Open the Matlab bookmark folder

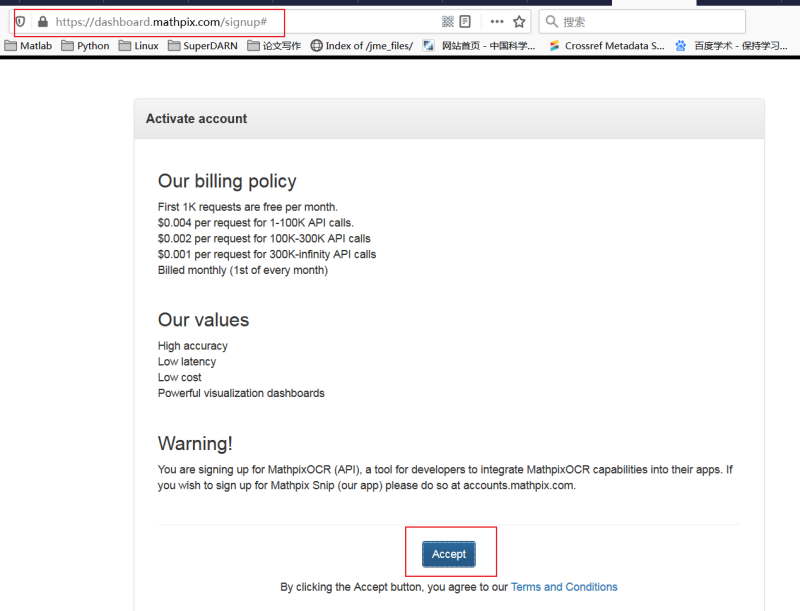click(29, 46)
